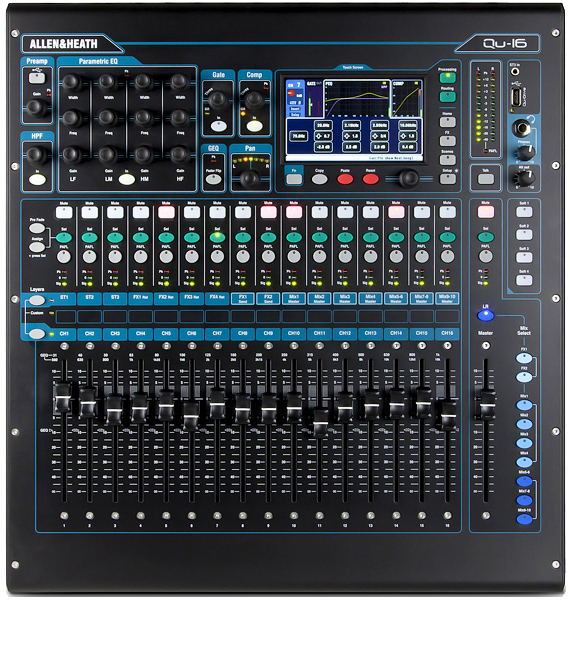The width and height of the screenshot is (570, 648).
Task: Click the Copy key
Action: (320, 179)
